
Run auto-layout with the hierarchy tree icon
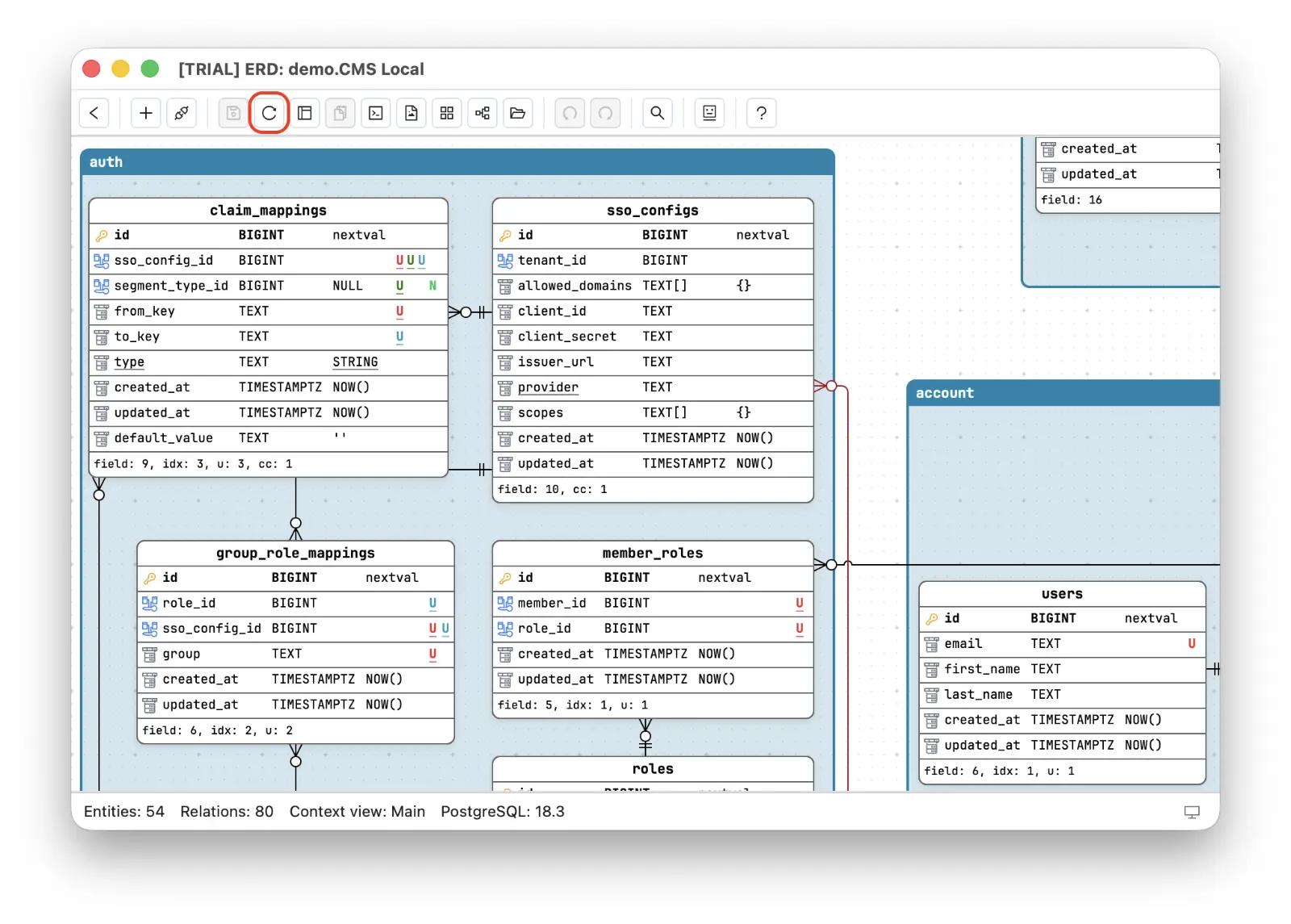(483, 113)
